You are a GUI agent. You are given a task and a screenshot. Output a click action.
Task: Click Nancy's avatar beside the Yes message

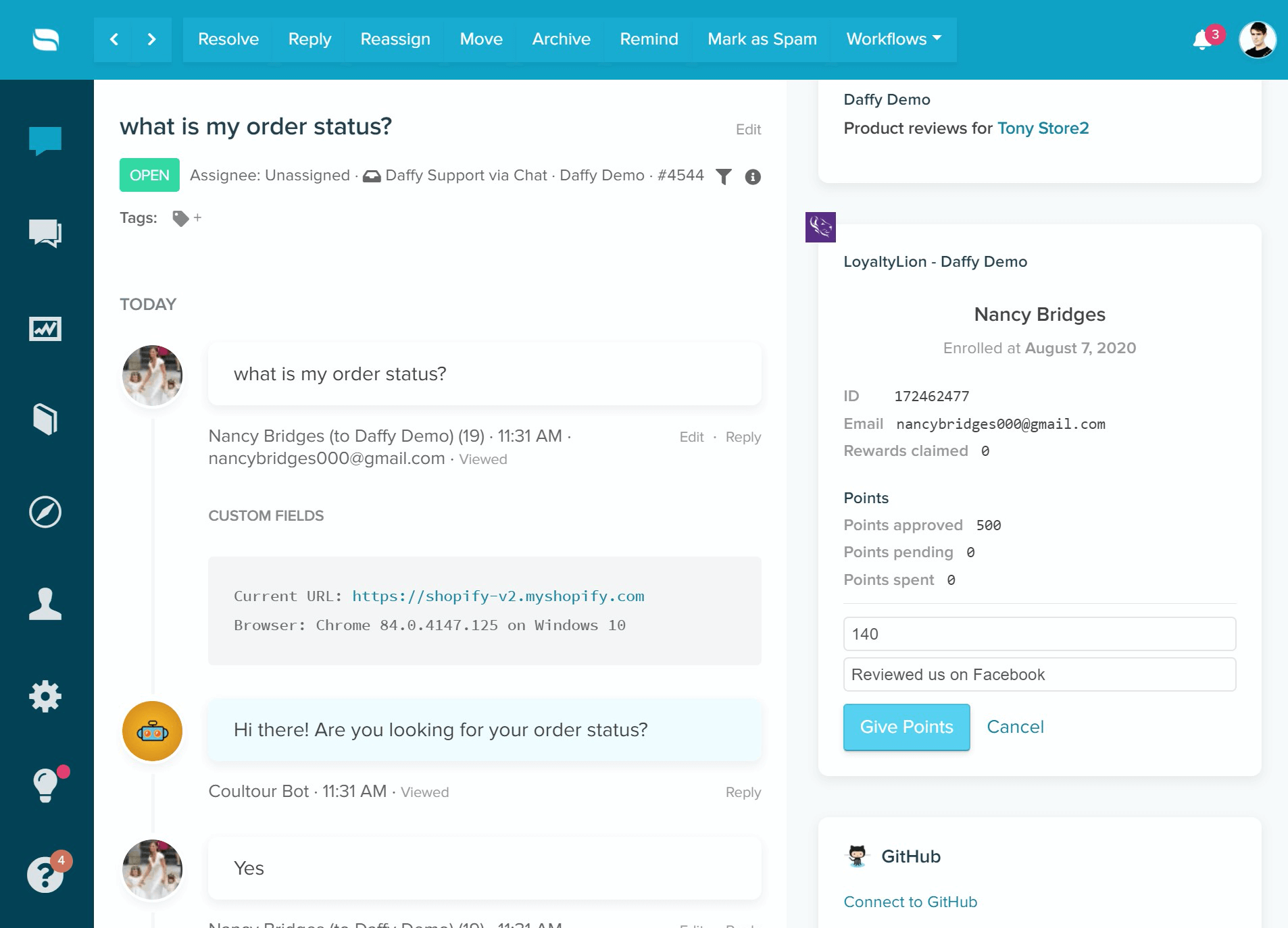(152, 869)
